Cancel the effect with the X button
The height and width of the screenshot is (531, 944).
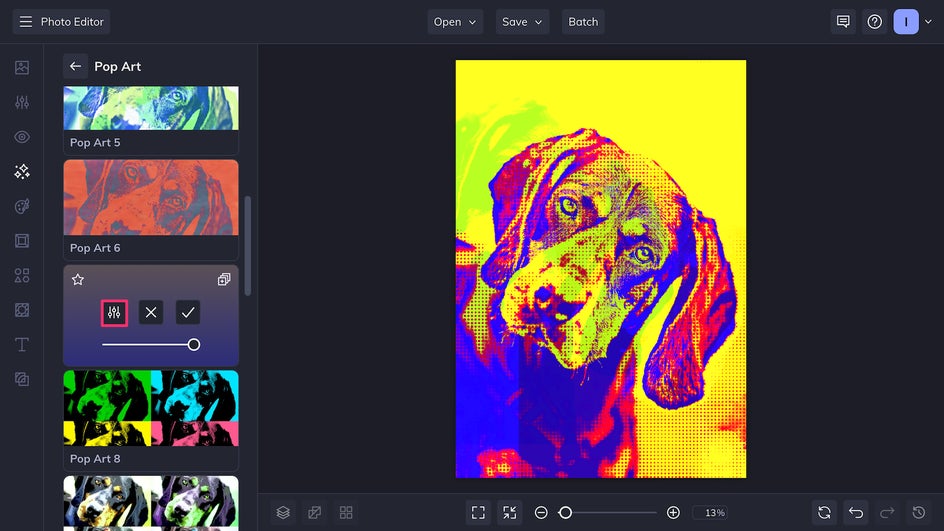tap(151, 312)
